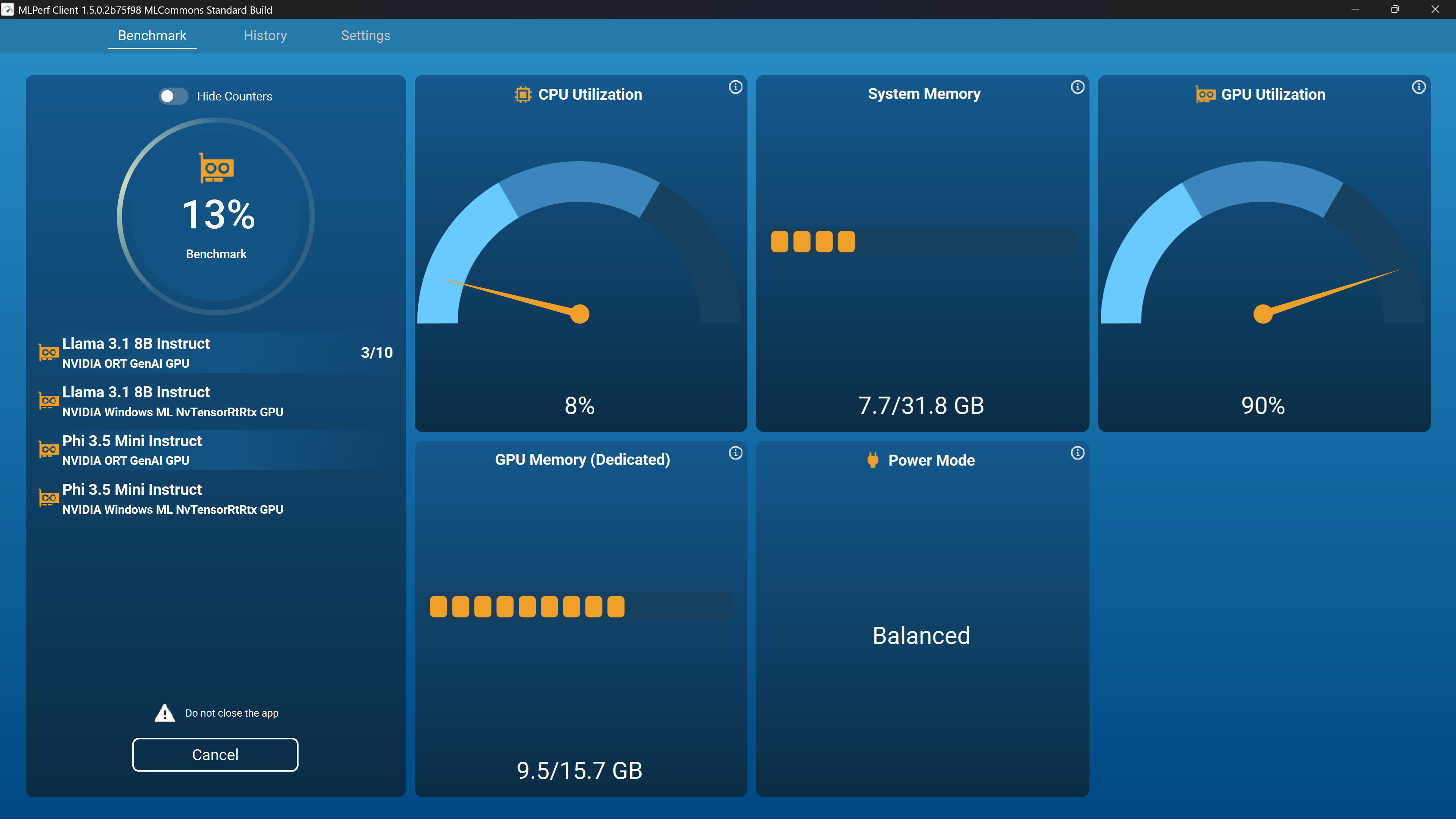Image resolution: width=1456 pixels, height=819 pixels.
Task: Click the 90% GPU value
Action: (x=1263, y=405)
